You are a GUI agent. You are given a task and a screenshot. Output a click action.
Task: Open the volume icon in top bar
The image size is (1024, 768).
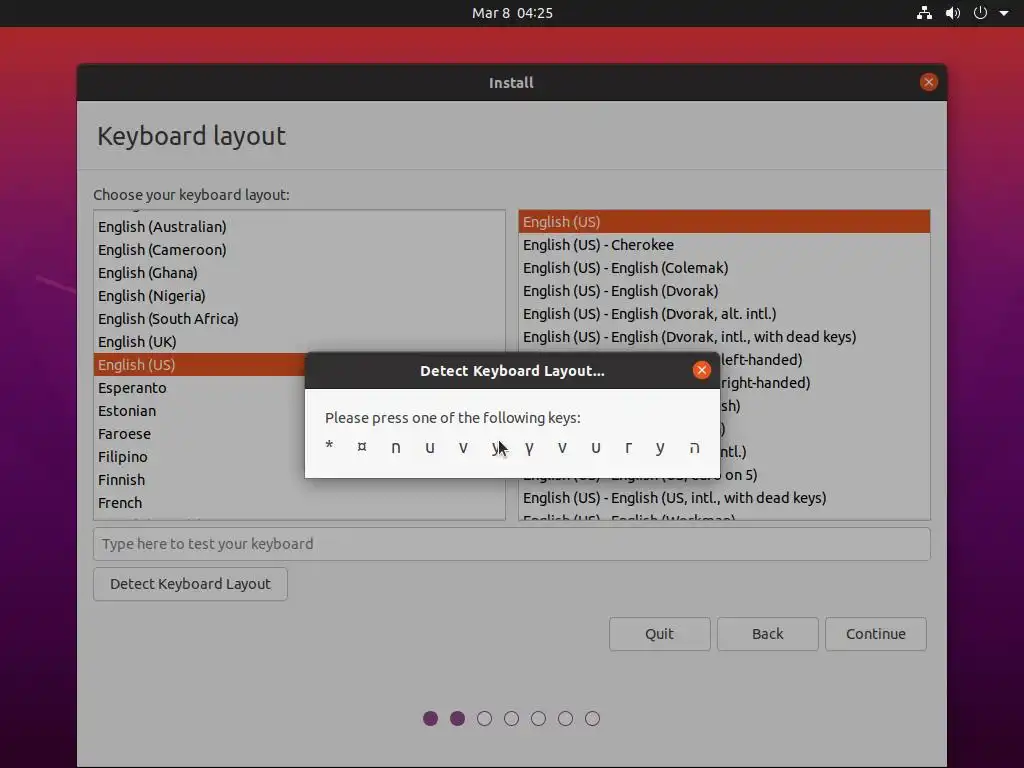pyautogui.click(x=953, y=12)
